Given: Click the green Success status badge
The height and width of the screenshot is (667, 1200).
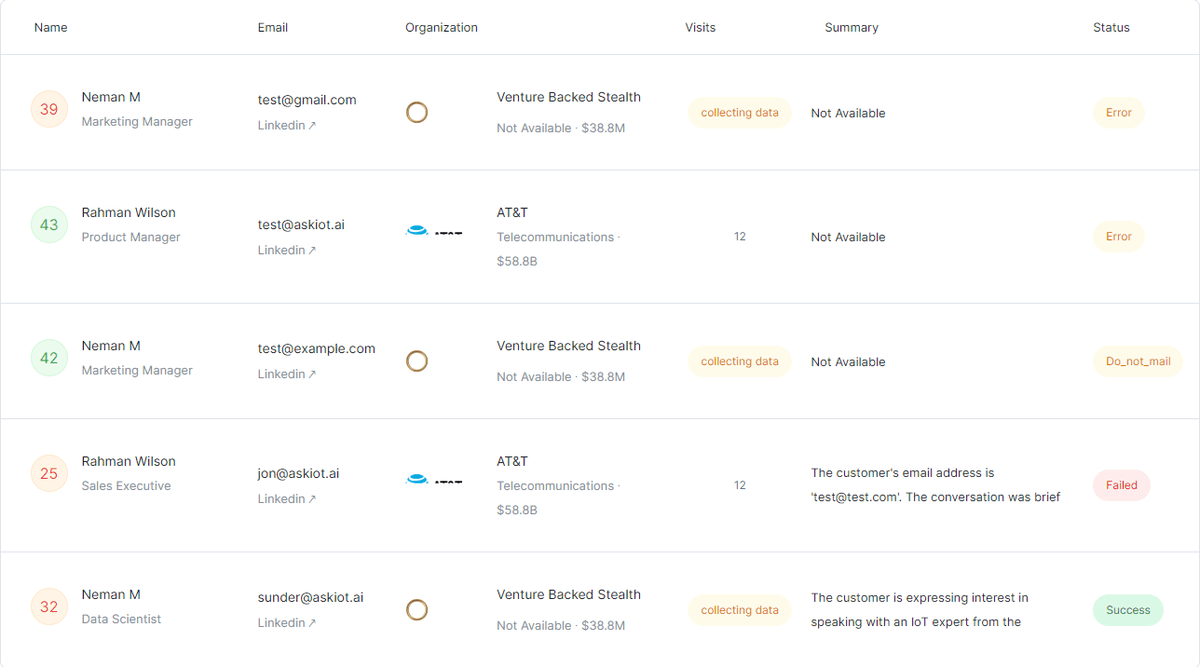Looking at the screenshot, I should 1128,610.
